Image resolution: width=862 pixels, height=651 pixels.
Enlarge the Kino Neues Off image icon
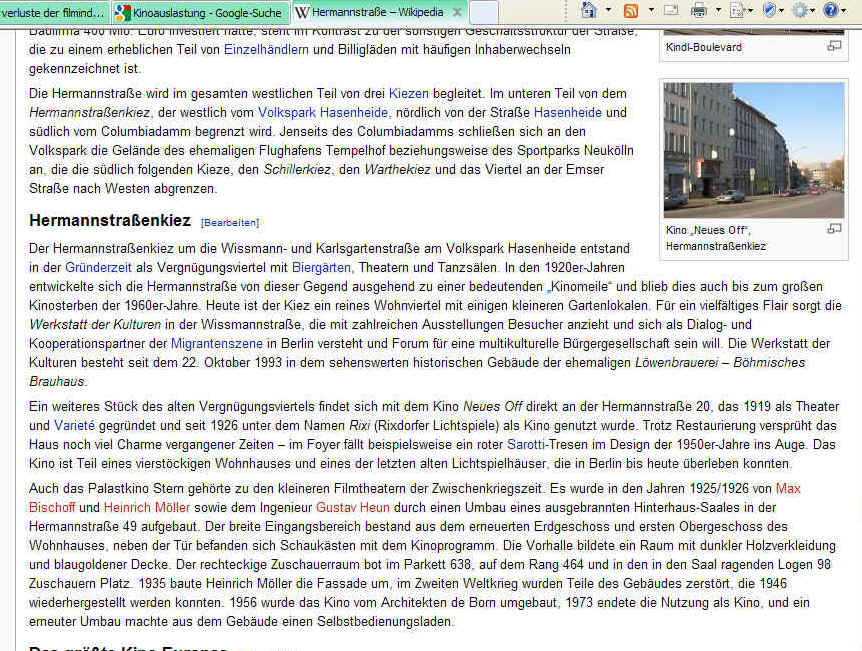coord(834,229)
